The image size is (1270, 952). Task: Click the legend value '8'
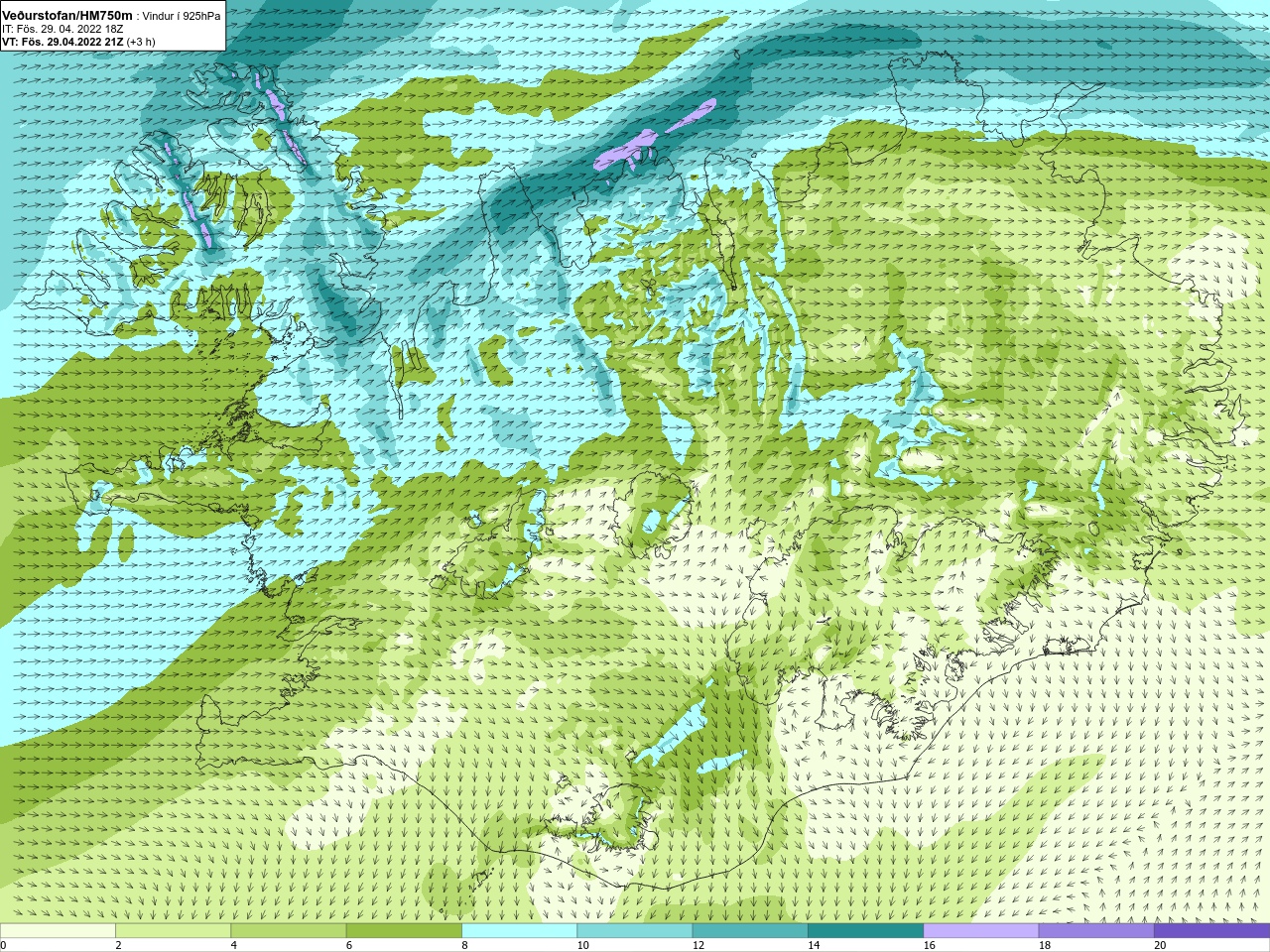[x=464, y=945]
